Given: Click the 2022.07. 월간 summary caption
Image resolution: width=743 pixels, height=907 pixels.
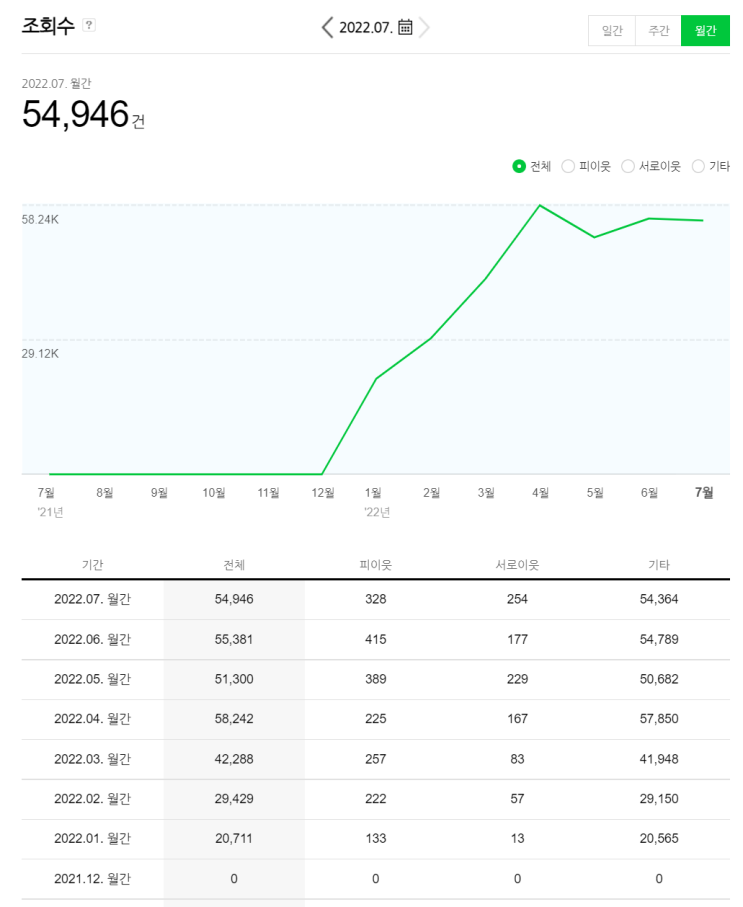Looking at the screenshot, I should click(56, 83).
